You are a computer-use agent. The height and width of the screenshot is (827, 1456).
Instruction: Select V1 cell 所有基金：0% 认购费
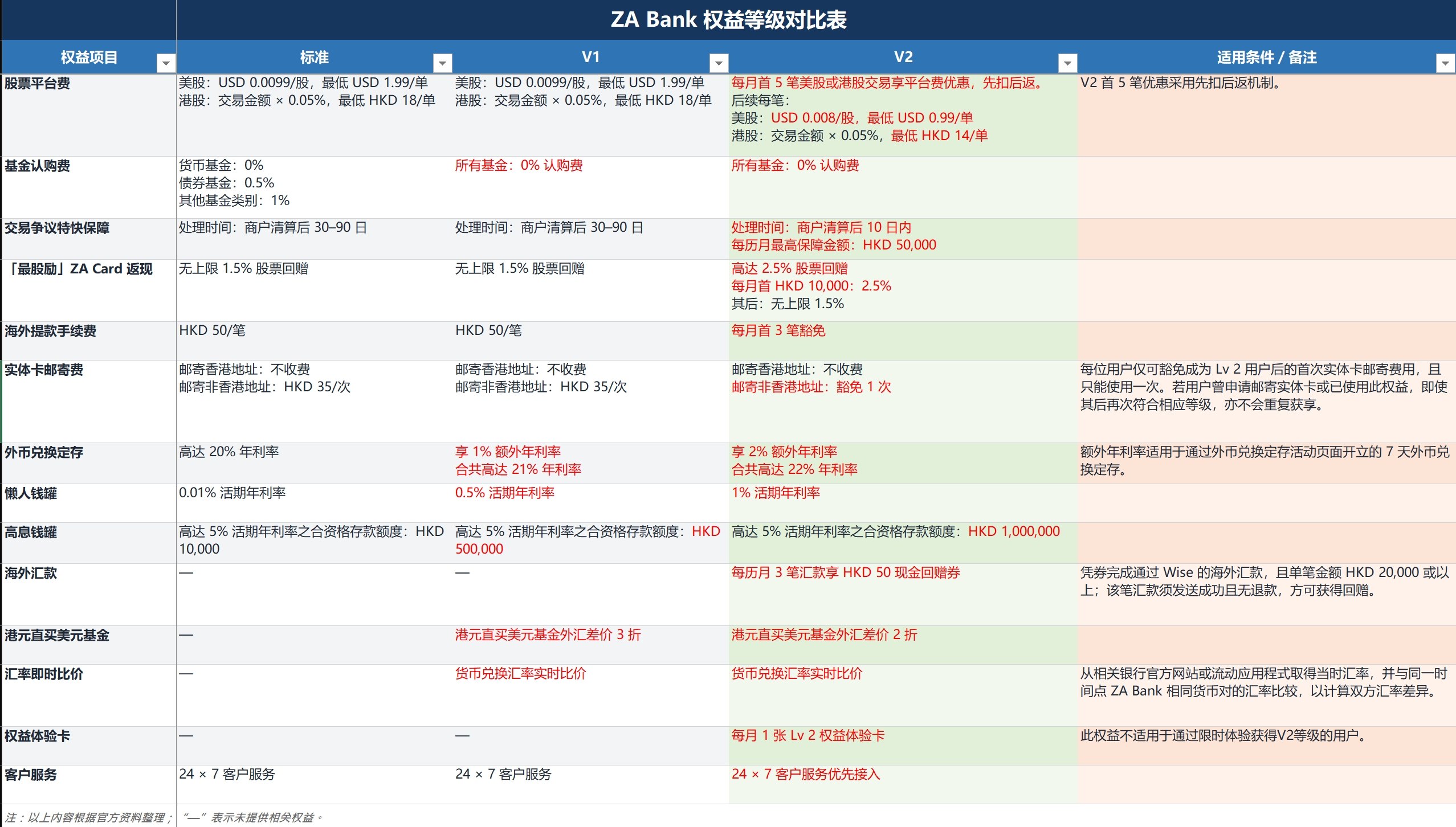point(590,187)
